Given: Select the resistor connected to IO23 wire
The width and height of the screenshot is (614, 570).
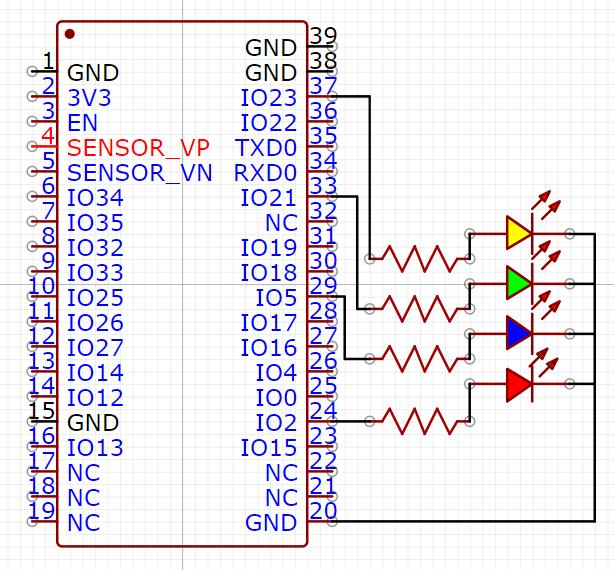Looking at the screenshot, I should point(419,259).
